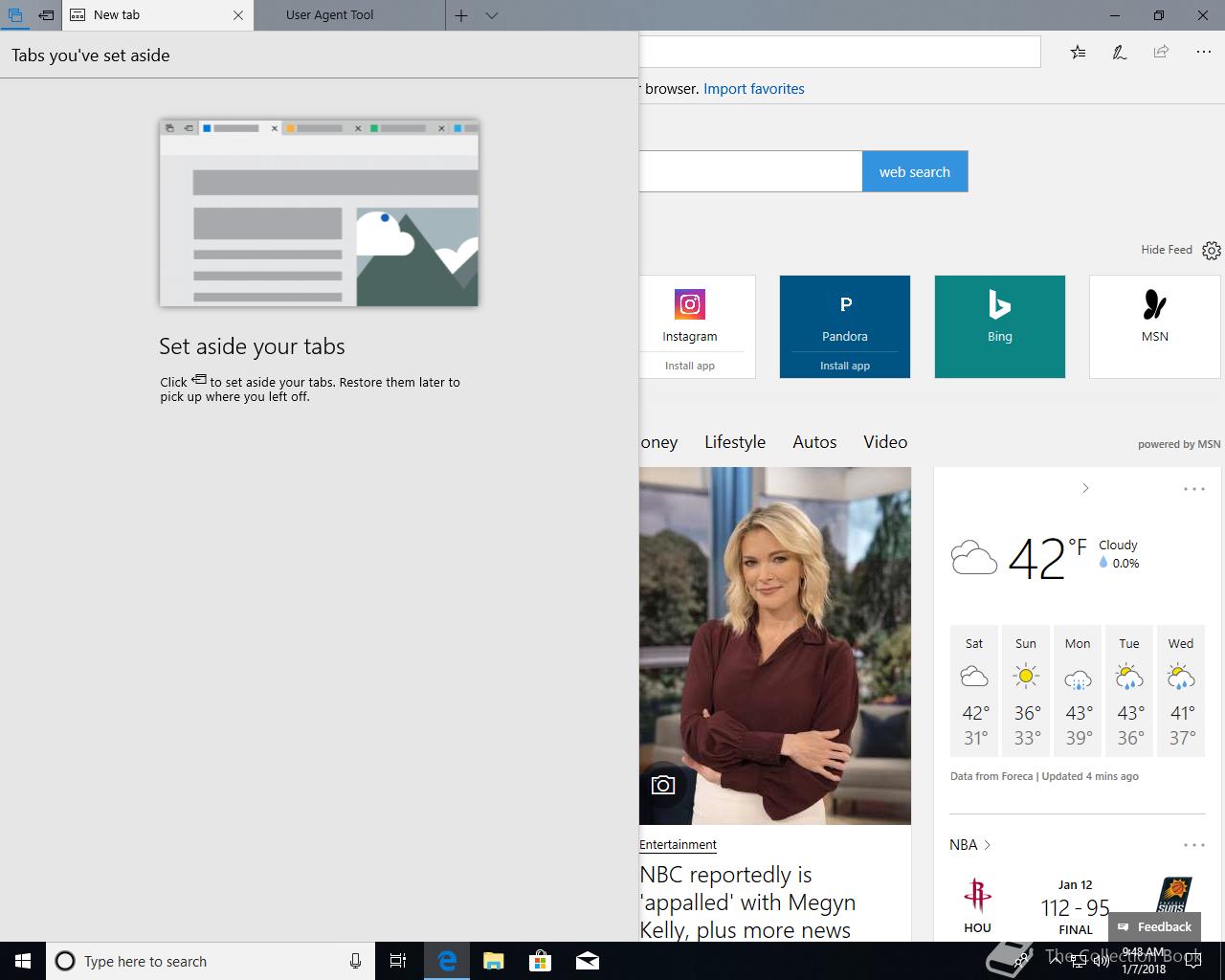Select the Mon forecast column
This screenshot has height=980, width=1225.
click(1078, 691)
